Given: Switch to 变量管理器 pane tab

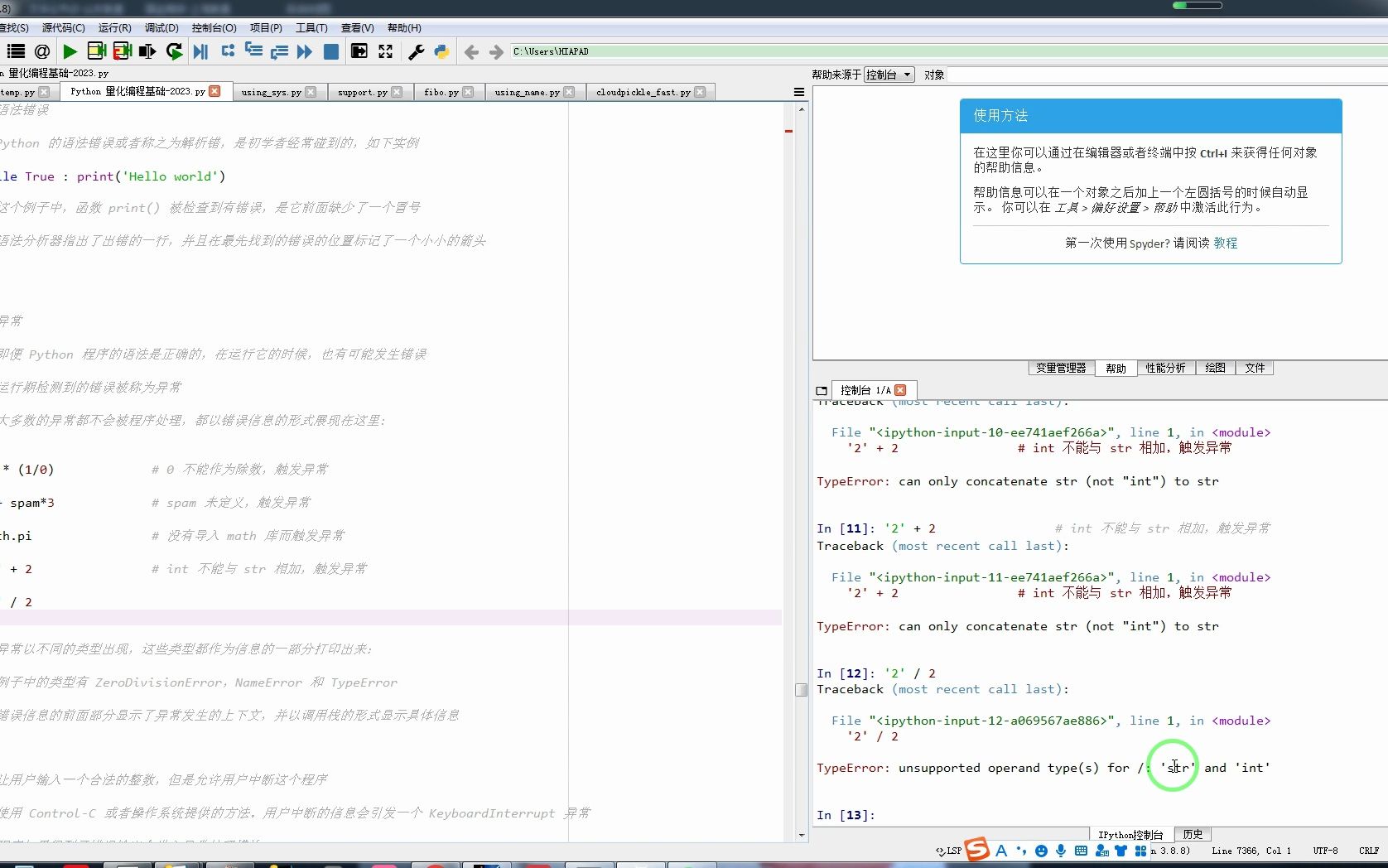Looking at the screenshot, I should click(x=1061, y=368).
